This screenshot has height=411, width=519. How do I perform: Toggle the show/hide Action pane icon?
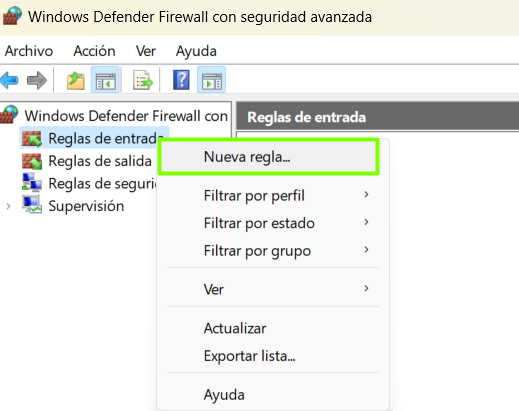[211, 80]
